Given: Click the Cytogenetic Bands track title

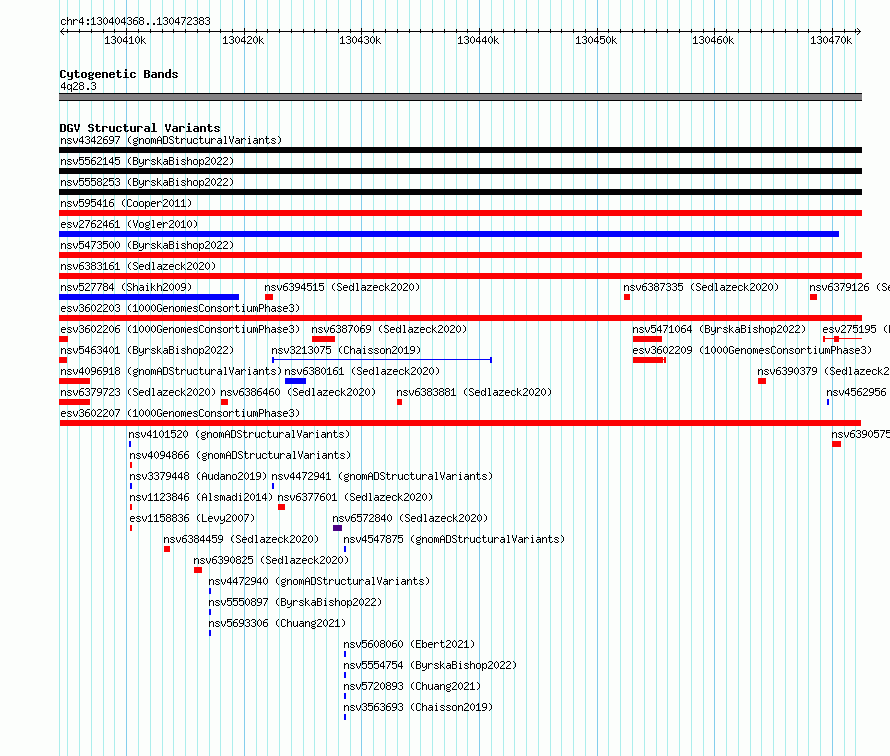Looking at the screenshot, I should [x=119, y=74].
